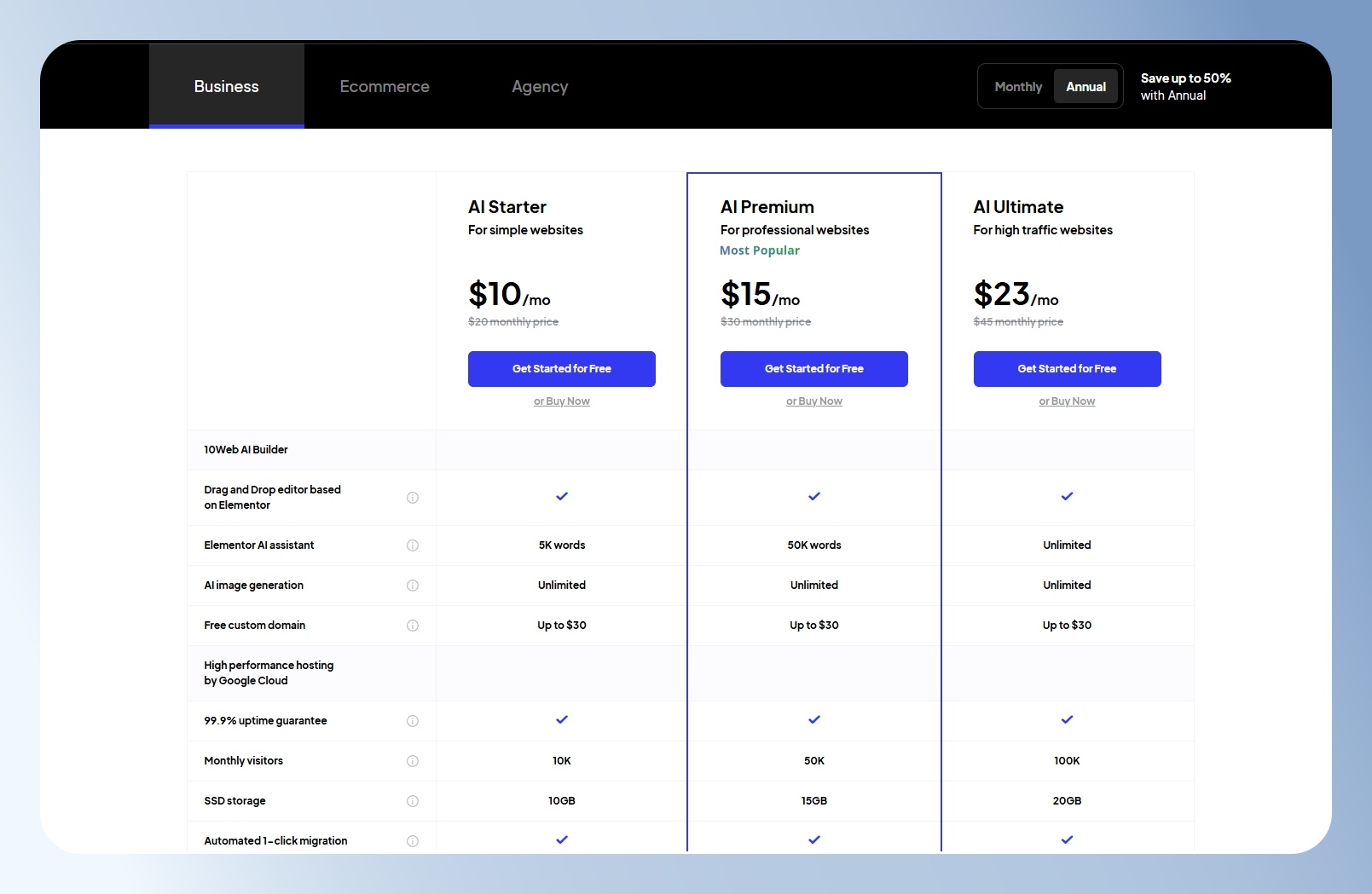
Task: Open the Agency pricing tab
Action: (540, 86)
